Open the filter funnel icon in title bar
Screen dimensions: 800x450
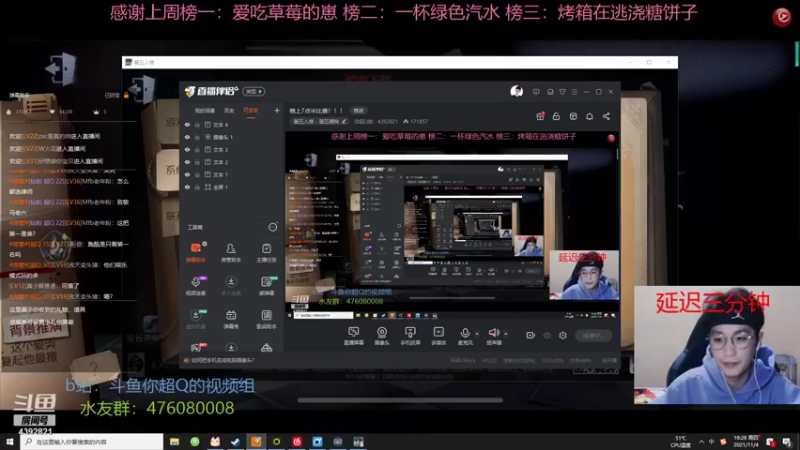(x=562, y=92)
